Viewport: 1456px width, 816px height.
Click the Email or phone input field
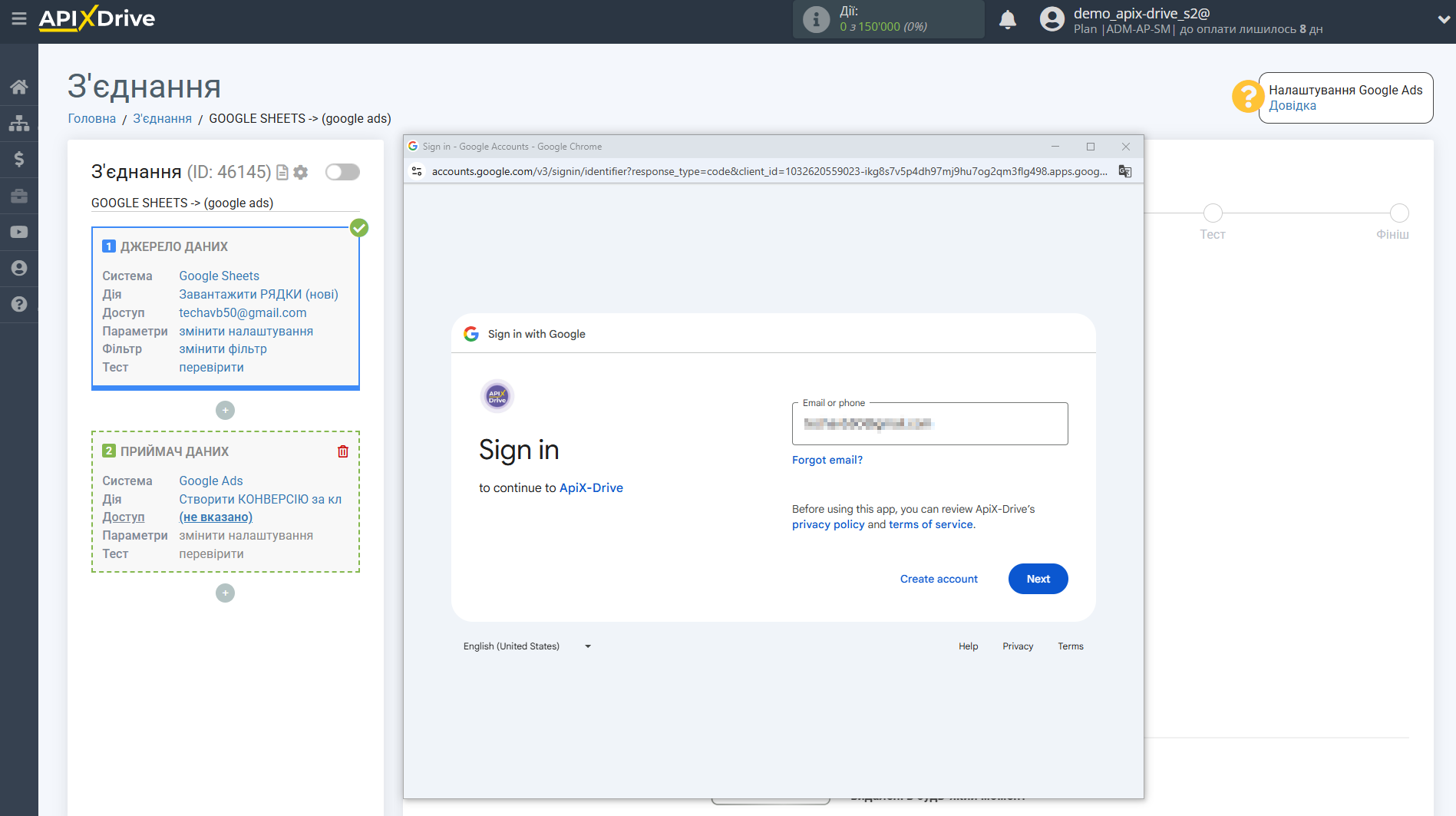[929, 424]
